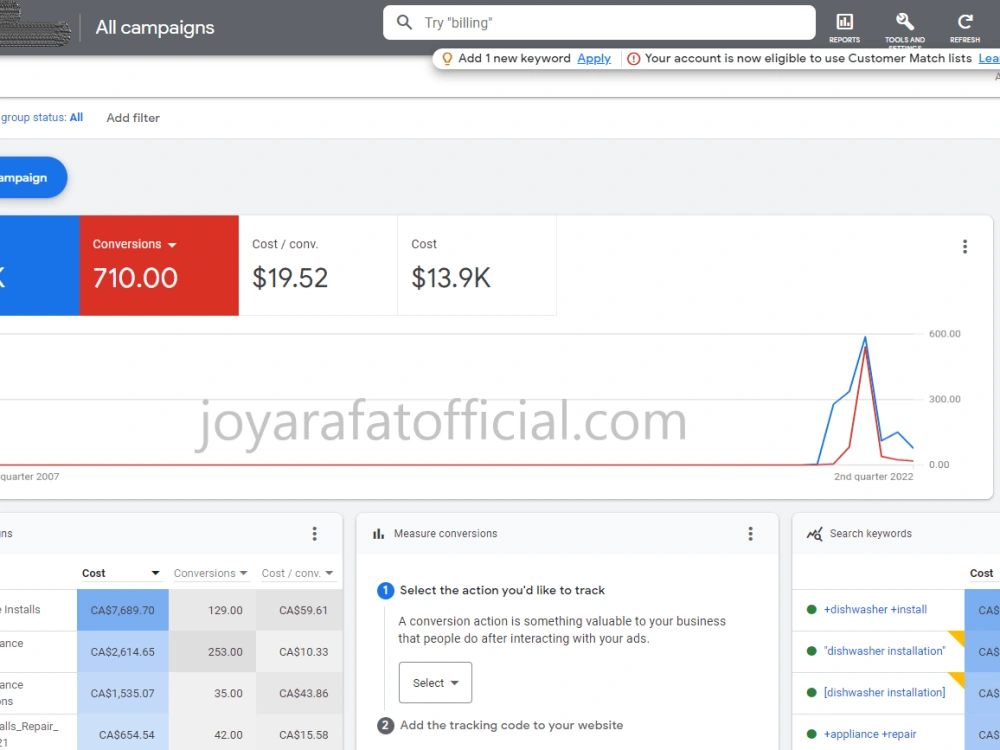Screen dimensions: 1000x750
Task: Apply the new keyword recommendation
Action: coord(594,59)
